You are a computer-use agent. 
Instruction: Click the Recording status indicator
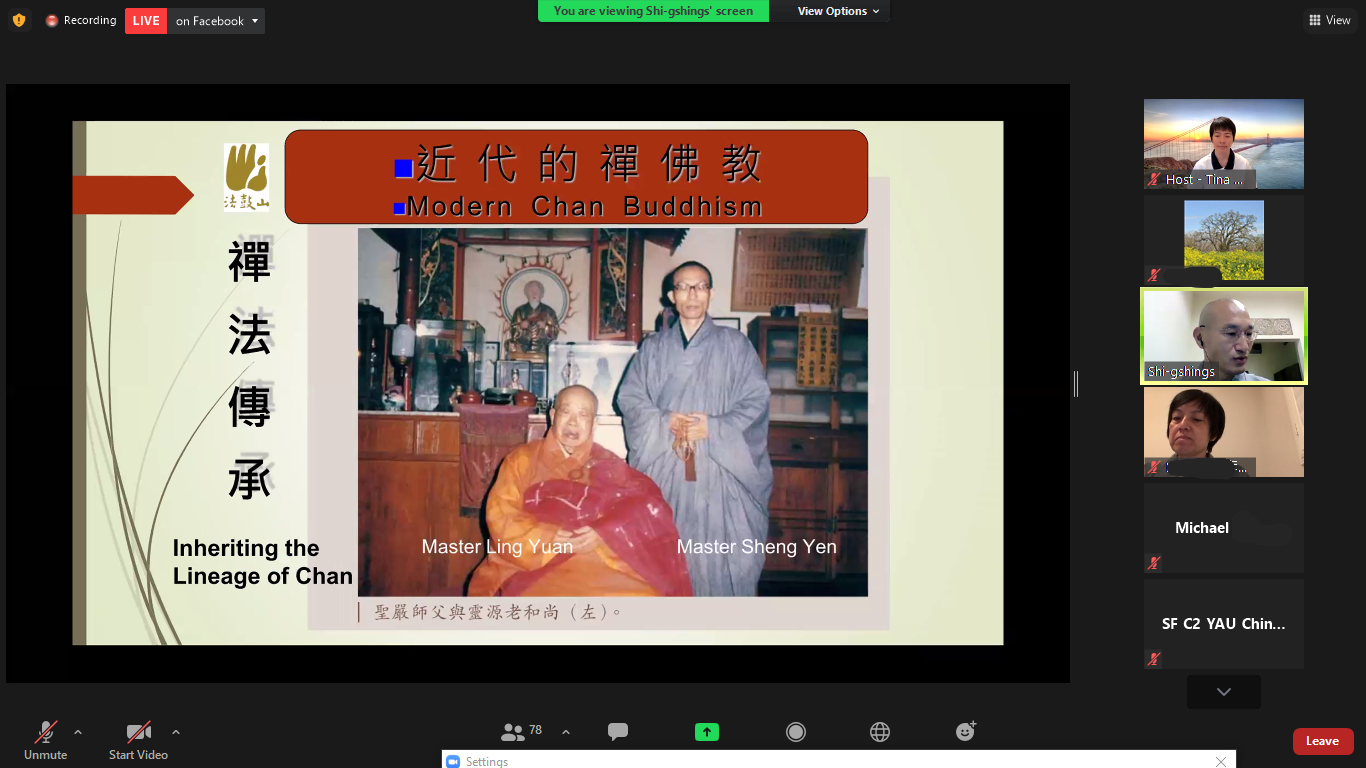81,20
